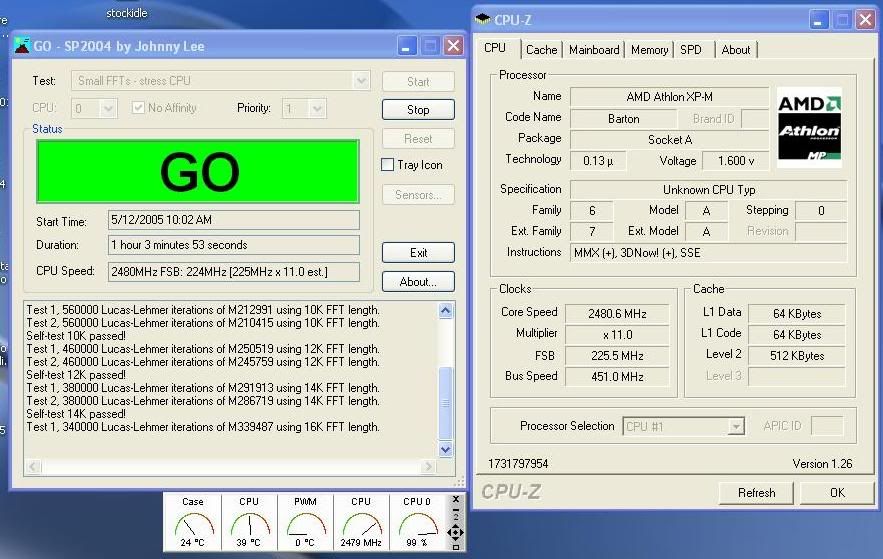Image resolution: width=883 pixels, height=559 pixels.
Task: Click the SP2004 title bar icon
Action: click(x=23, y=46)
